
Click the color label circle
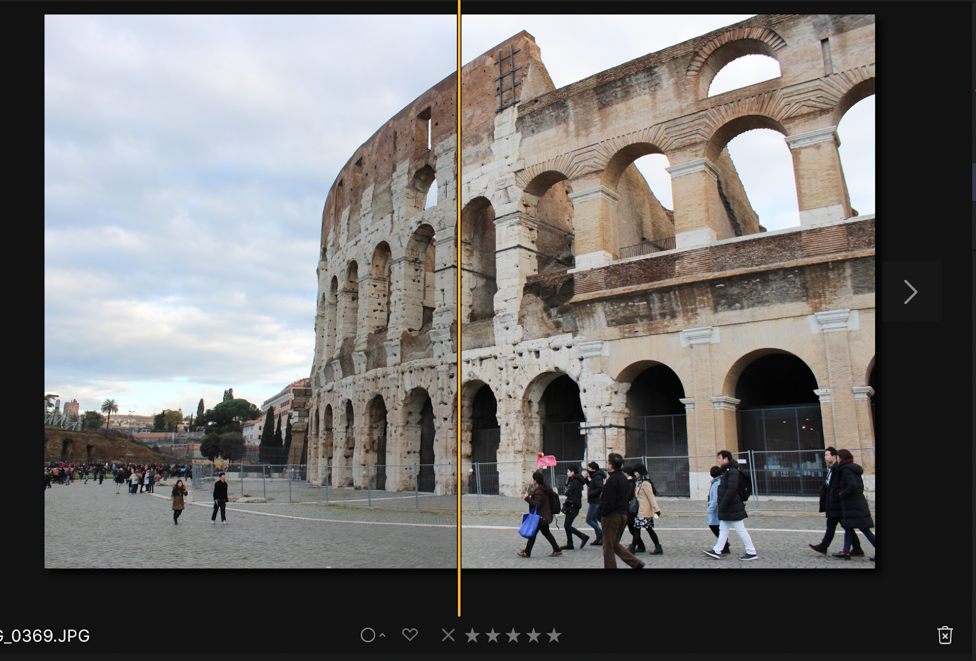pyautogui.click(x=368, y=635)
